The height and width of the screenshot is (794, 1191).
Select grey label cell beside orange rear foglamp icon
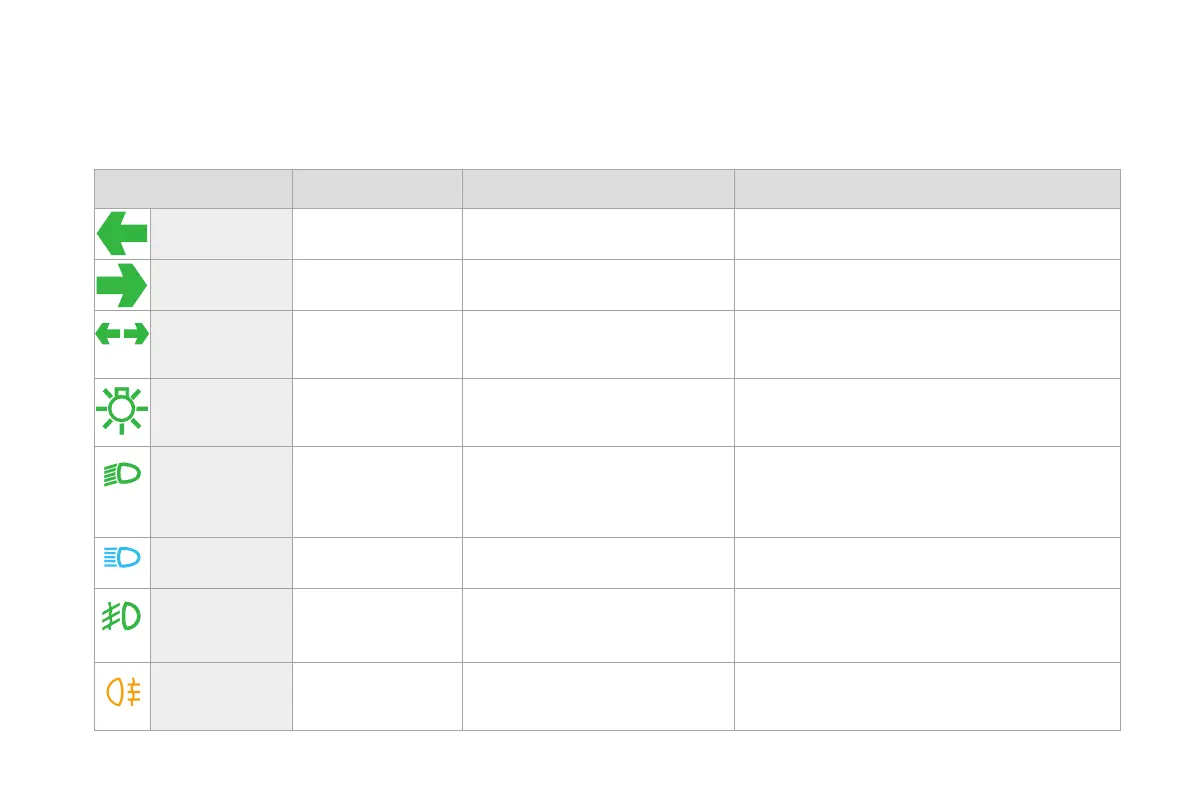click(221, 696)
